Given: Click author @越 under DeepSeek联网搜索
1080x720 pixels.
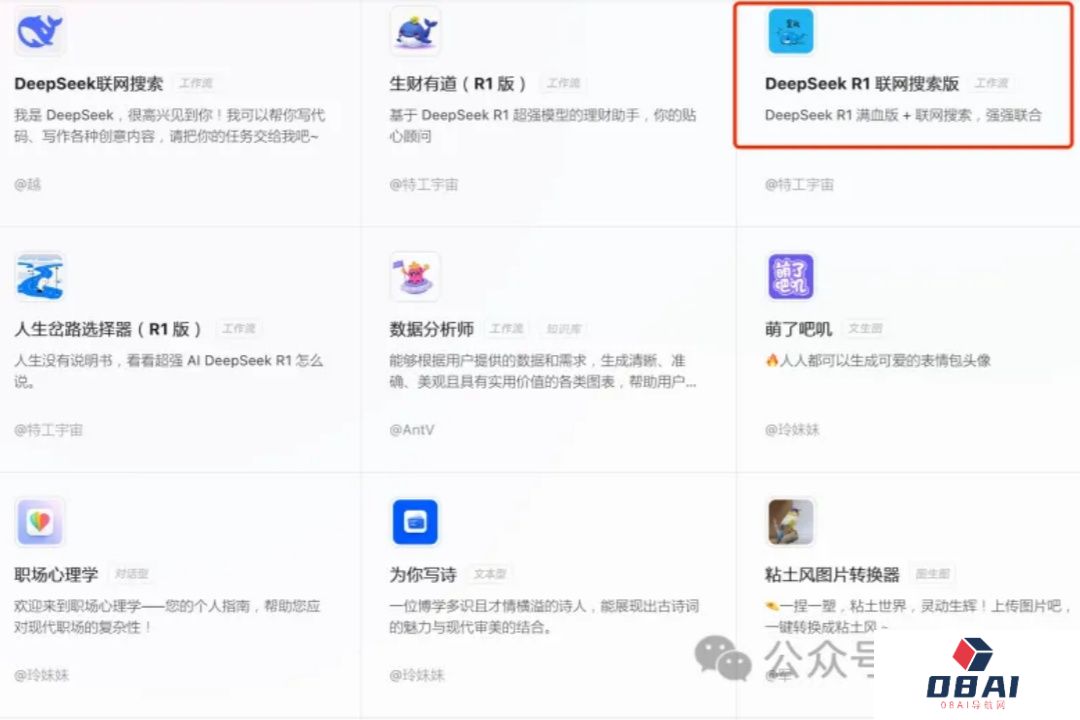Looking at the screenshot, I should (x=28, y=184).
